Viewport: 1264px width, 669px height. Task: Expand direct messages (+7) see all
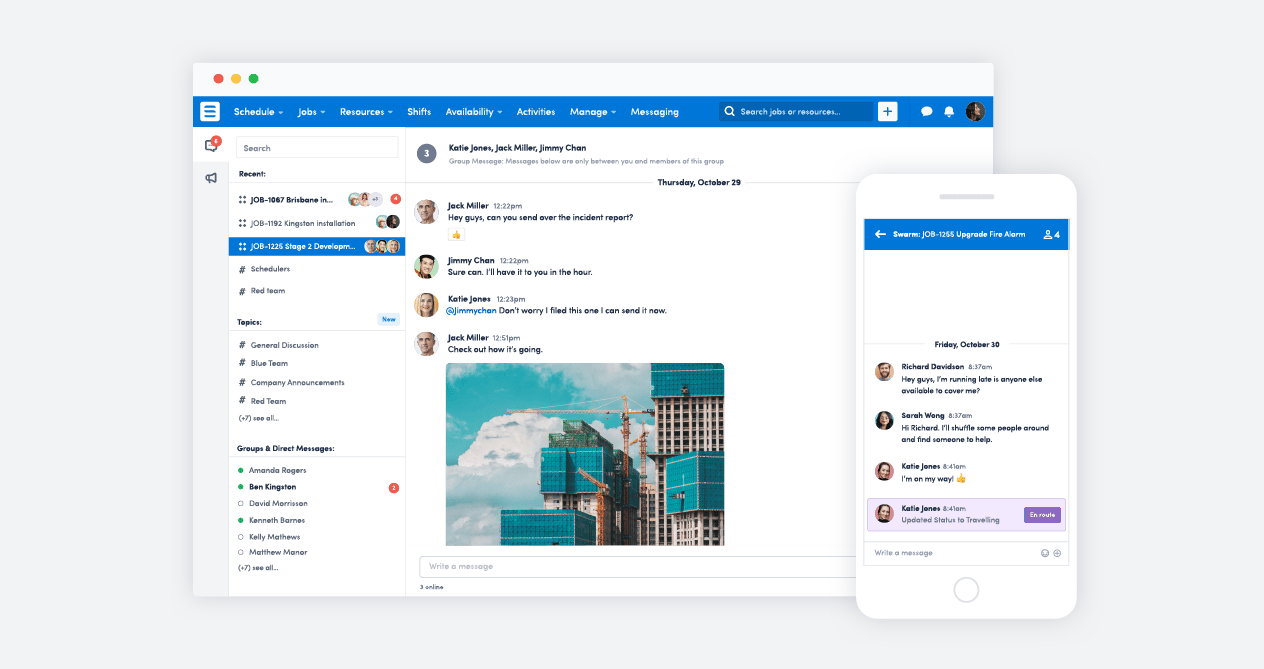[258, 567]
